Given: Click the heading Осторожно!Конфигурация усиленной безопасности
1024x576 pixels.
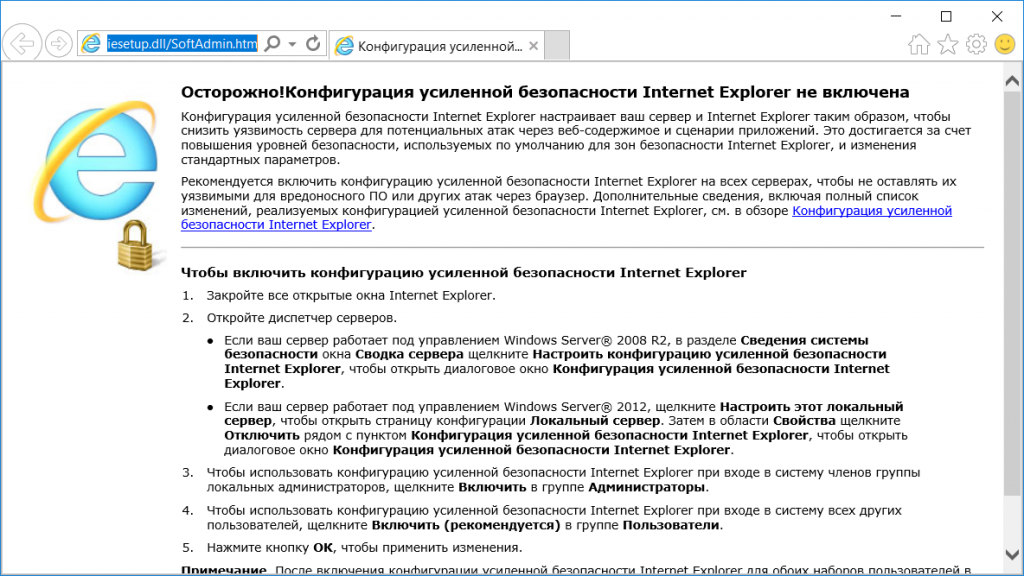Looking at the screenshot, I should tap(545, 92).
